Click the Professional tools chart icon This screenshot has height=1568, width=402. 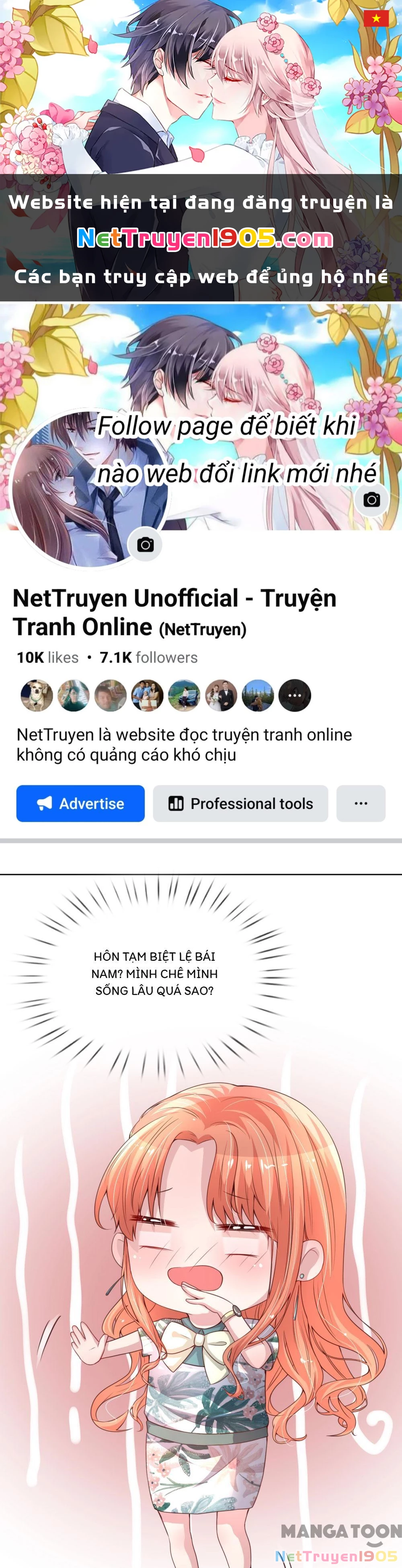click(x=176, y=803)
